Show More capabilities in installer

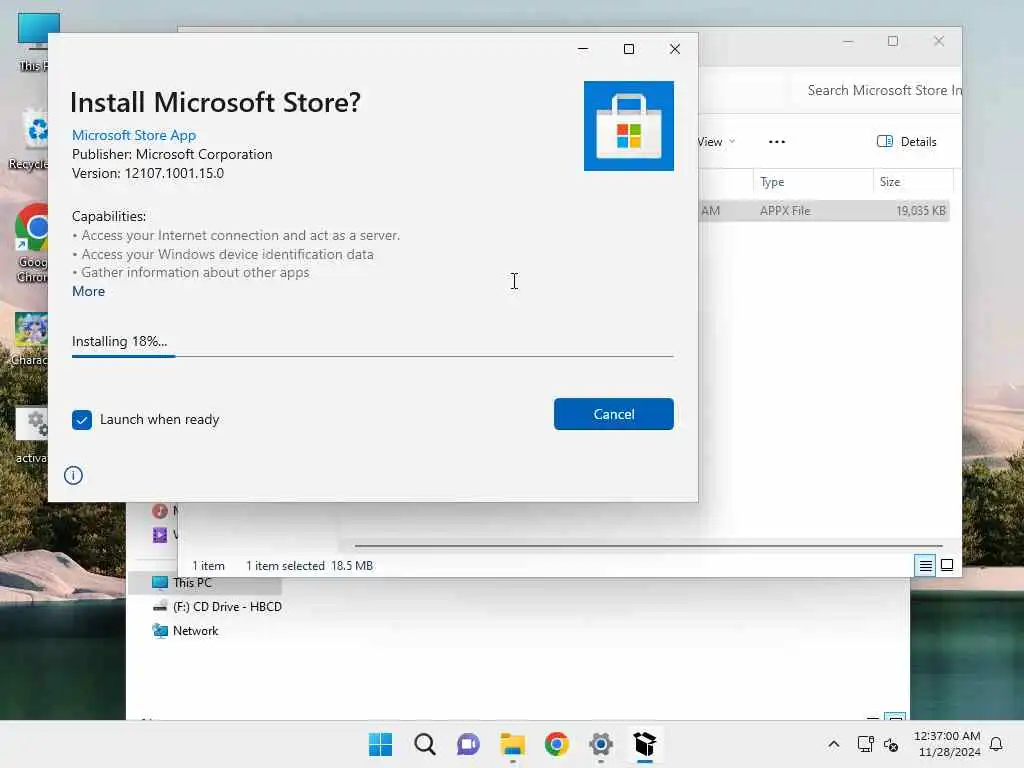pyautogui.click(x=88, y=291)
